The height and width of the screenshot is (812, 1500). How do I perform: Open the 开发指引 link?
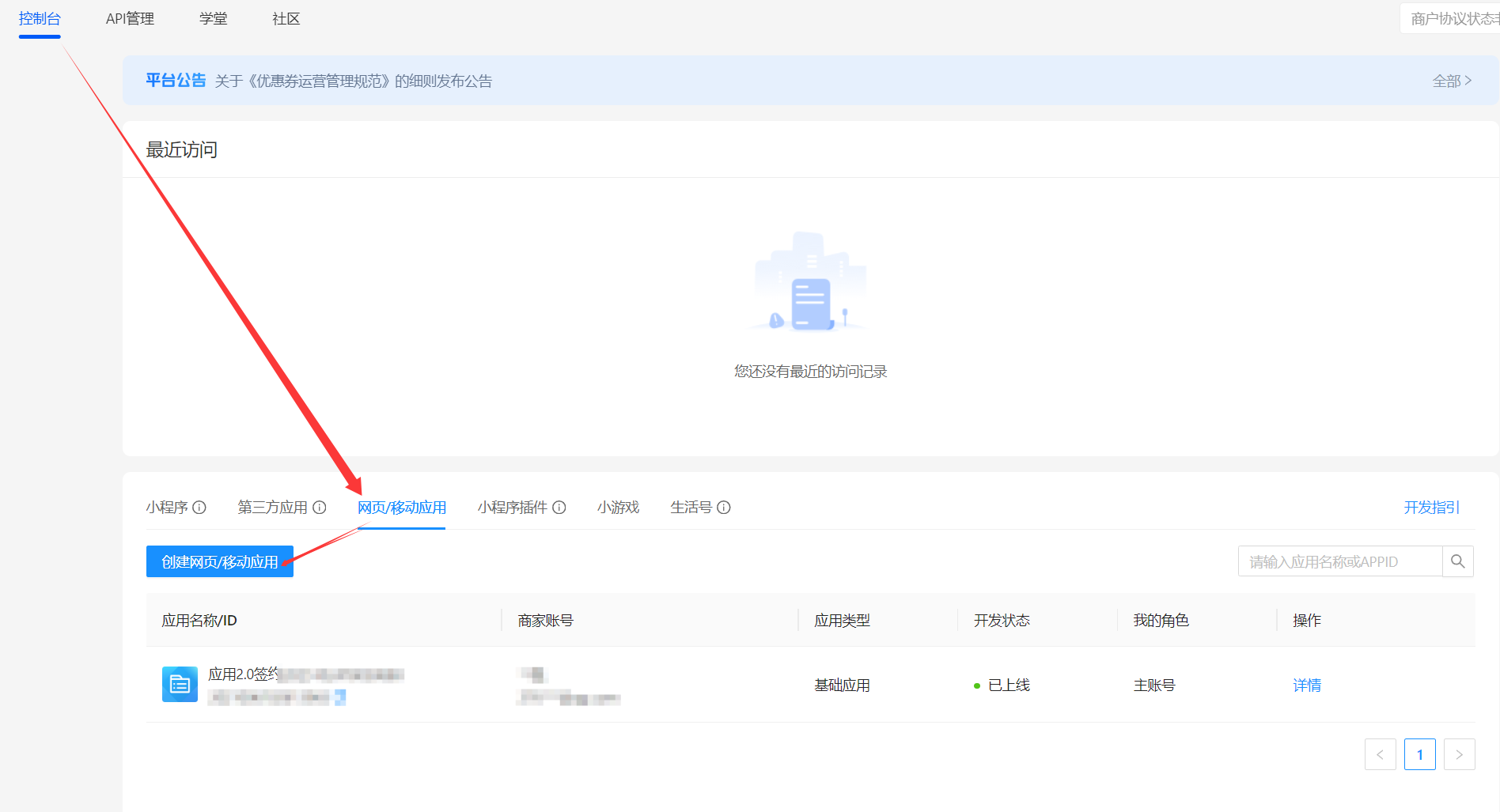1431,508
